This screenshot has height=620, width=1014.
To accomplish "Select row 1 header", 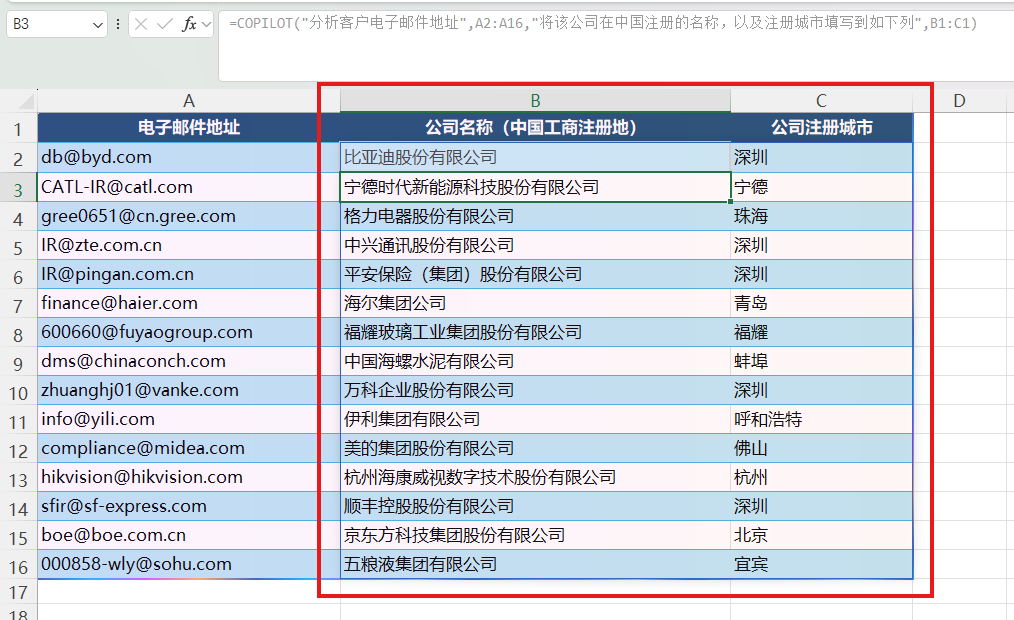I will pos(18,129).
